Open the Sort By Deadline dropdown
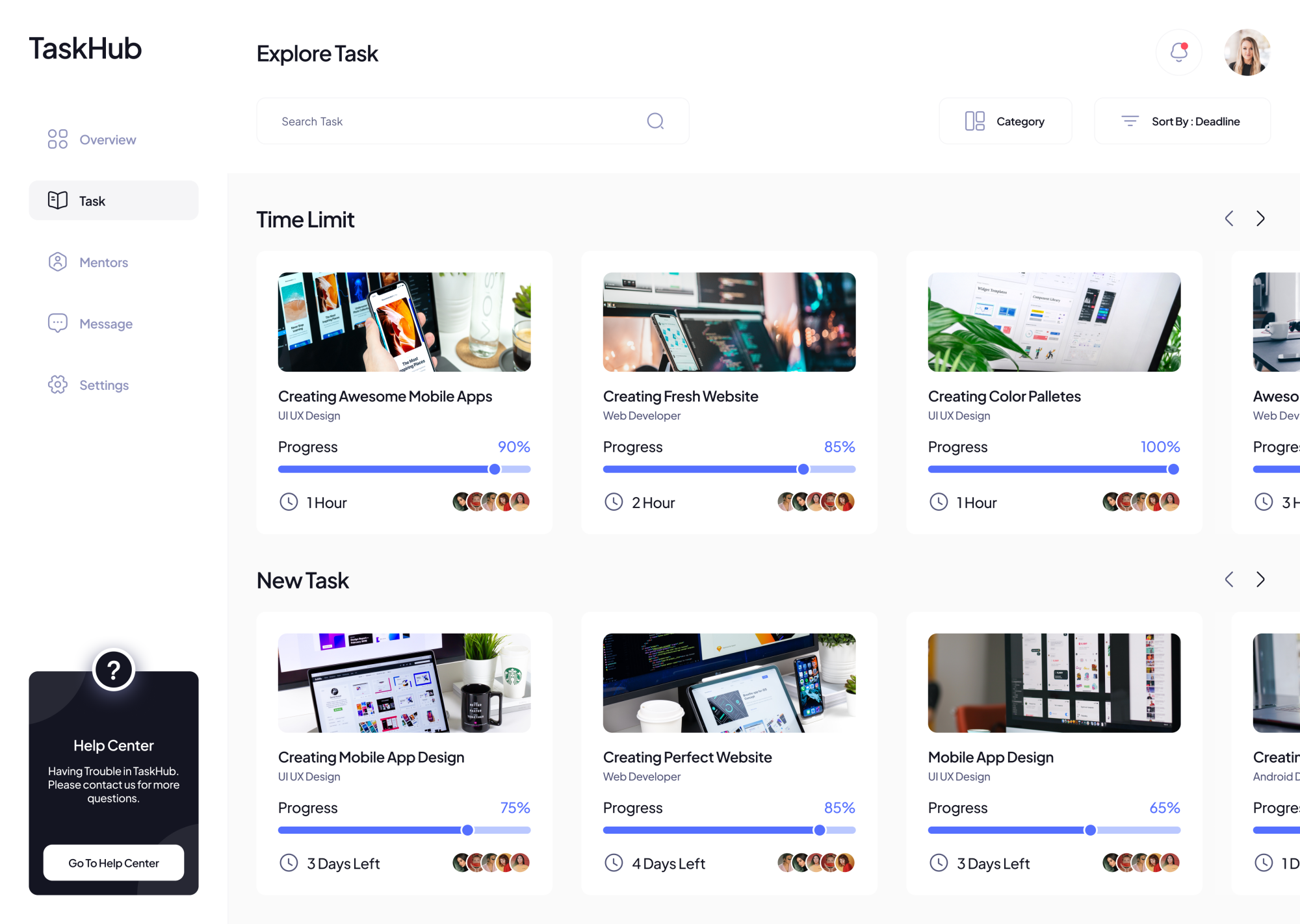This screenshot has height=924, width=1300. [1182, 121]
